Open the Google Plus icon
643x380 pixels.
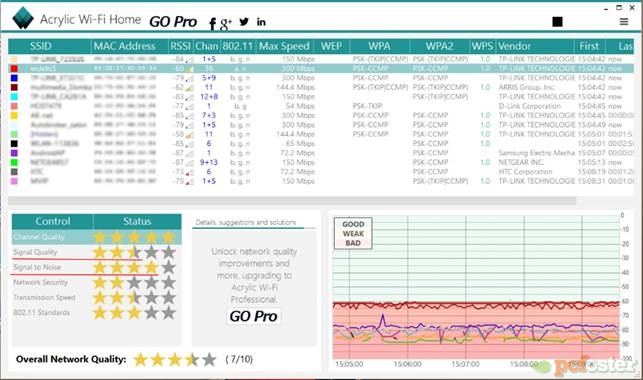[x=226, y=24]
